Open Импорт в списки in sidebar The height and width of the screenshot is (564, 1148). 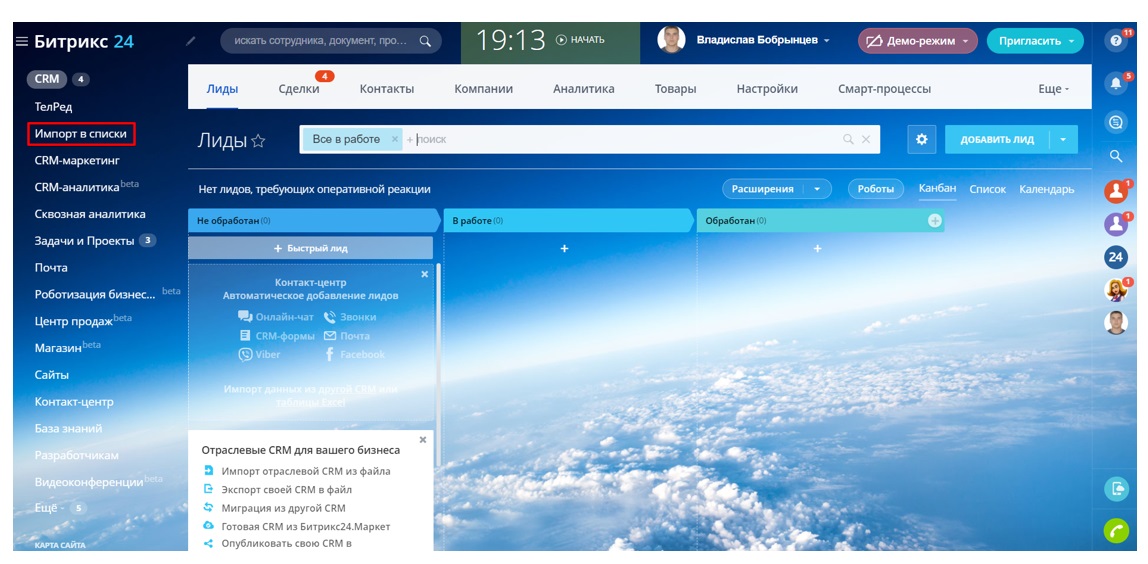click(x=81, y=134)
